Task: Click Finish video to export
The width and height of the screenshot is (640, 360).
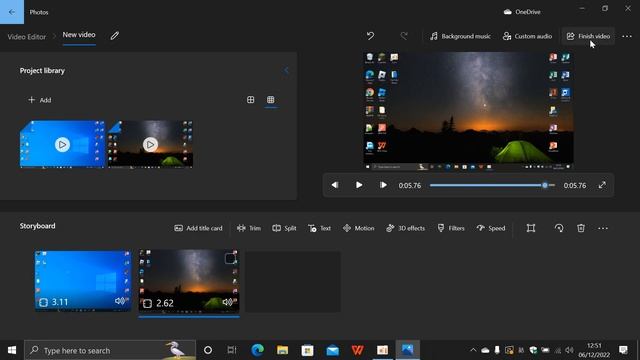Action: click(x=588, y=36)
